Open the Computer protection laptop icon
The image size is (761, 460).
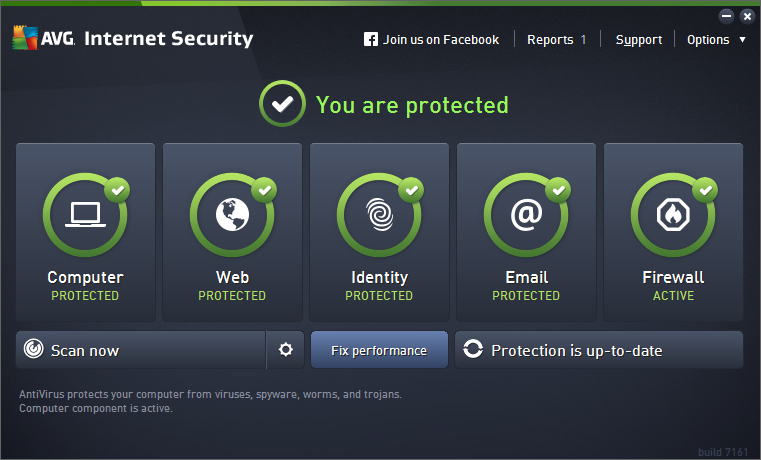85,214
